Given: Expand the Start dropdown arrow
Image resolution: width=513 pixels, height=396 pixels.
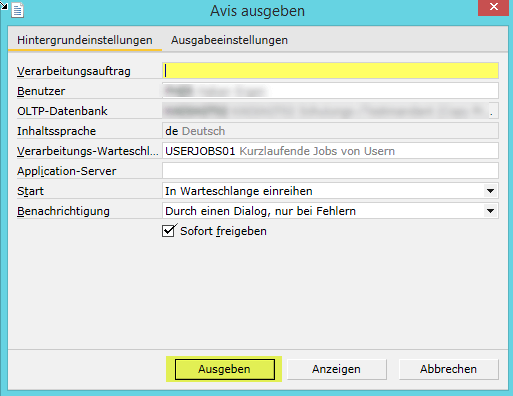Looking at the screenshot, I should [x=490, y=191].
